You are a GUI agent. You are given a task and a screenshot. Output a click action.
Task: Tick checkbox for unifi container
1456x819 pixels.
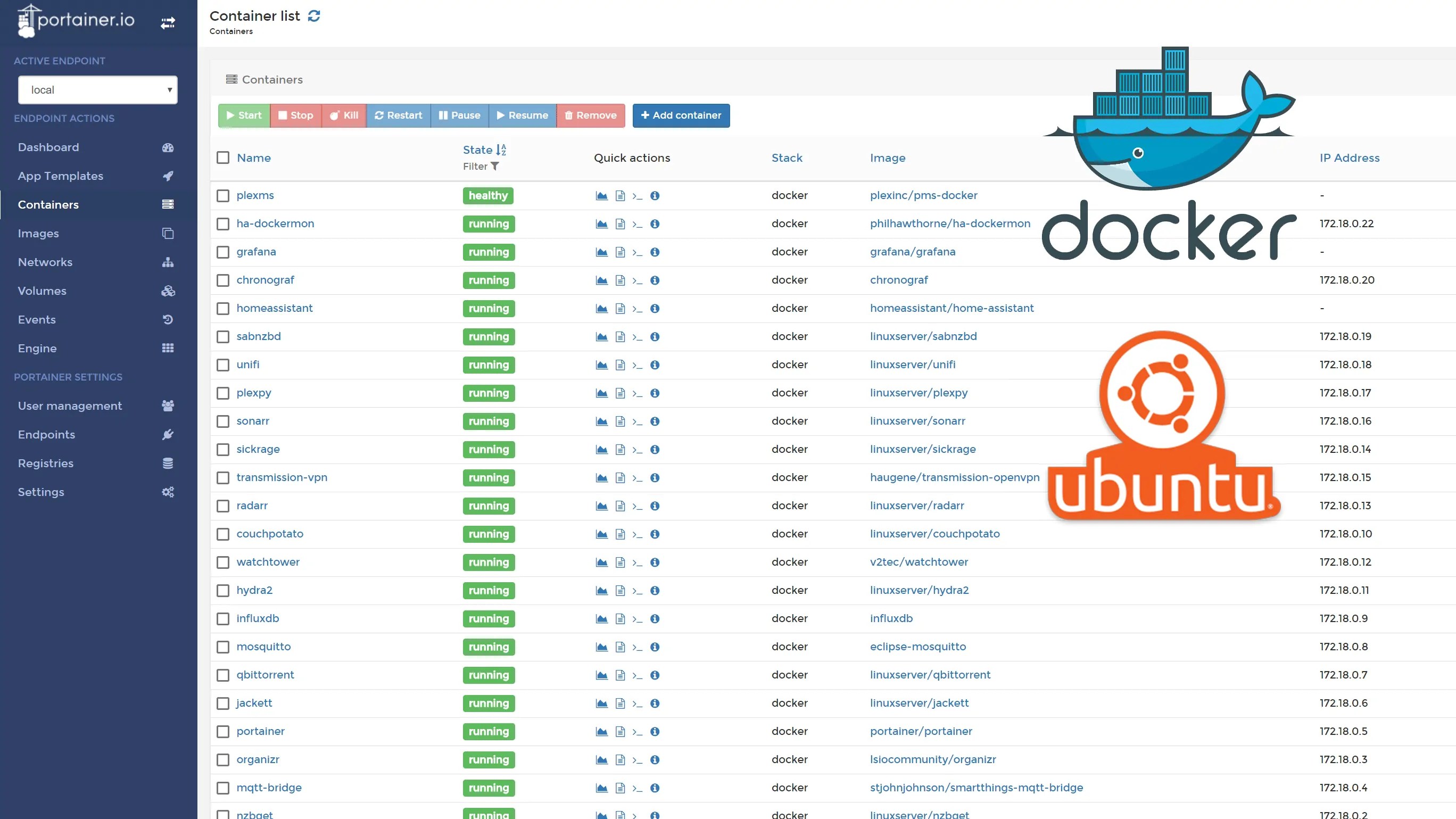(224, 365)
